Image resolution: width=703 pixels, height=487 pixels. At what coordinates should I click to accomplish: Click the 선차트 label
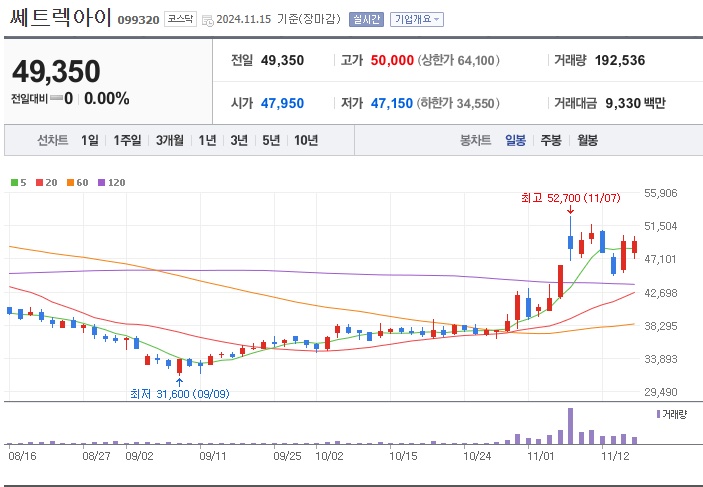coord(52,140)
